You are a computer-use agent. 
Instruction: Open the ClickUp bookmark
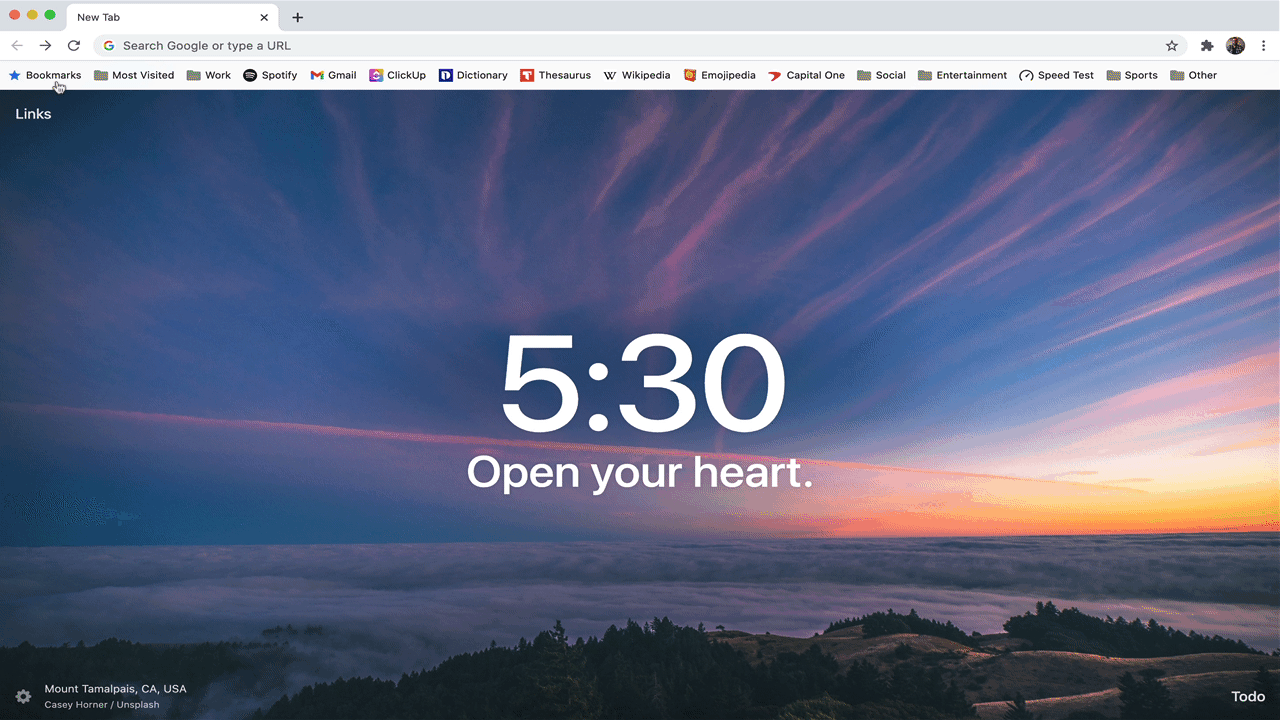(x=397, y=75)
